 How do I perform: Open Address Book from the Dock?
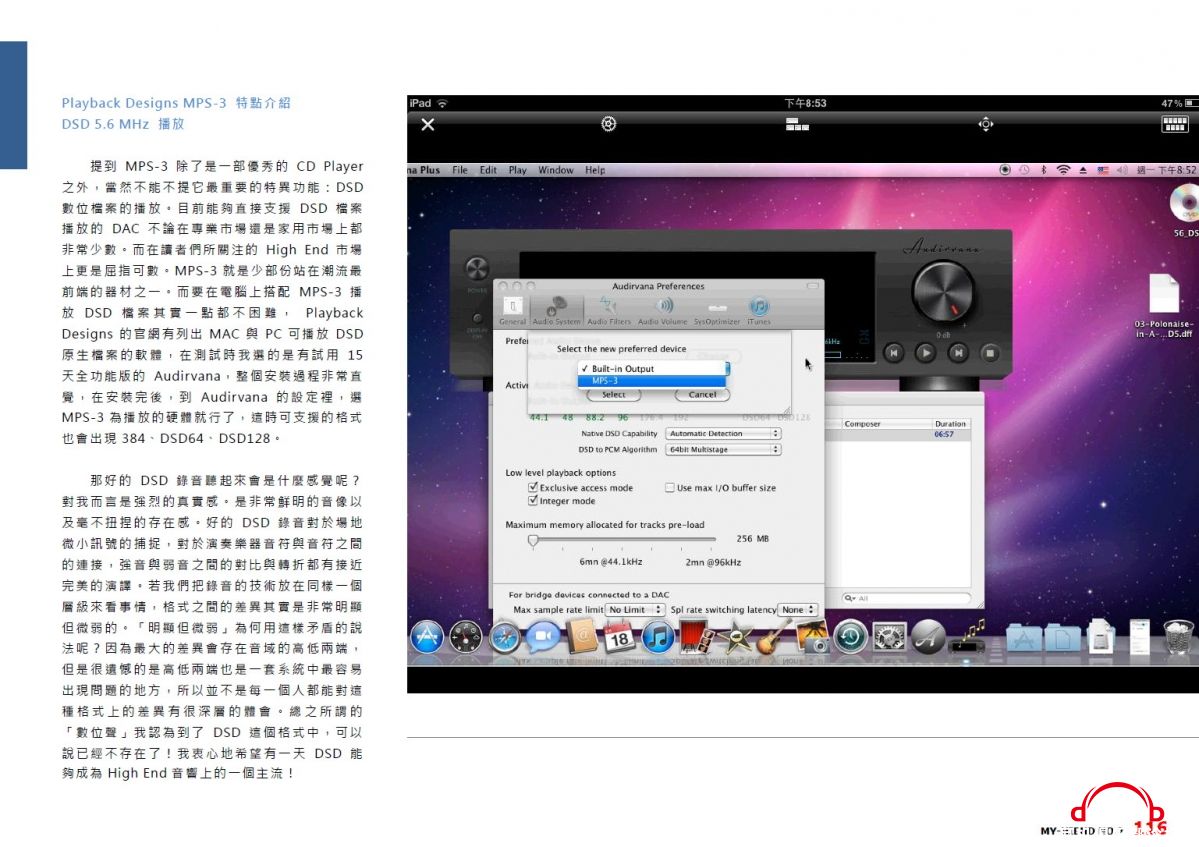click(x=581, y=637)
